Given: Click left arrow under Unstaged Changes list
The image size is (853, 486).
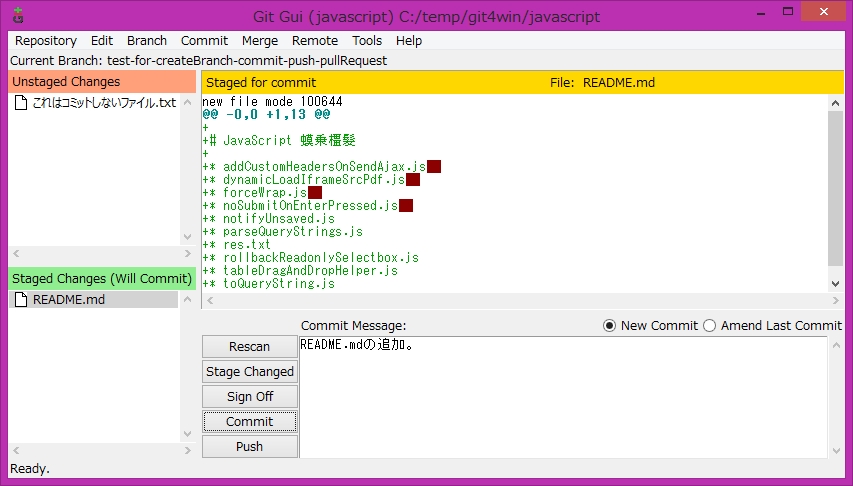Looking at the screenshot, I should (x=16, y=253).
